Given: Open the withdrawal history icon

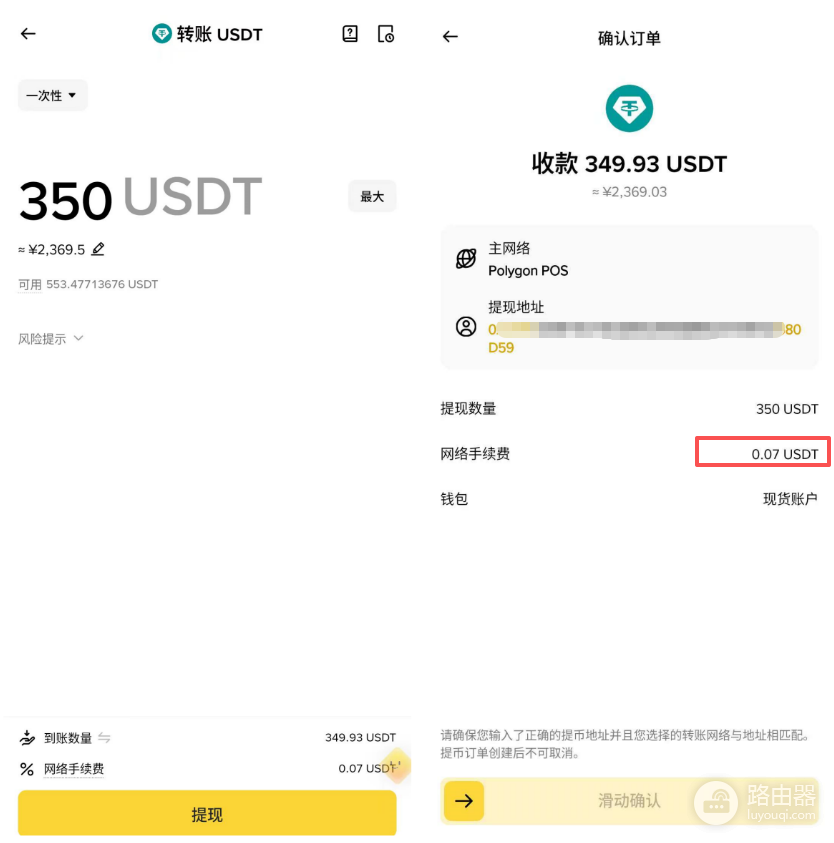Looking at the screenshot, I should (x=386, y=34).
